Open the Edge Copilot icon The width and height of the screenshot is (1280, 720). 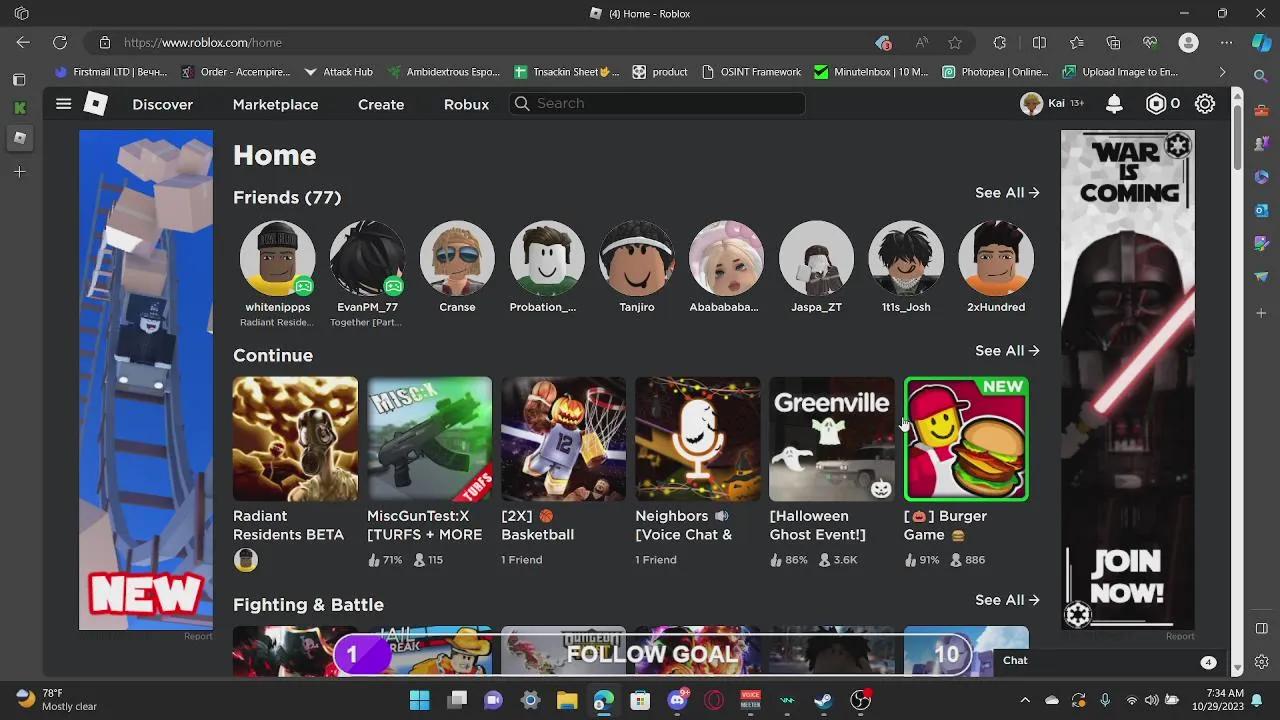[1262, 43]
